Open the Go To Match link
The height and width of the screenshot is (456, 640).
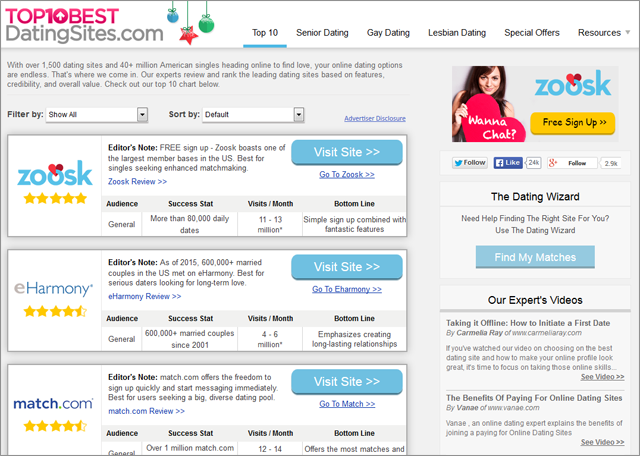coord(347,404)
